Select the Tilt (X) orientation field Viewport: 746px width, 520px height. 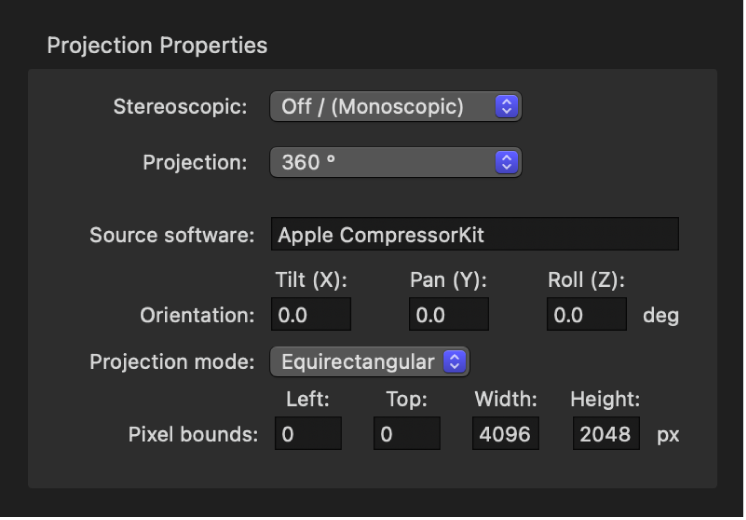310,315
